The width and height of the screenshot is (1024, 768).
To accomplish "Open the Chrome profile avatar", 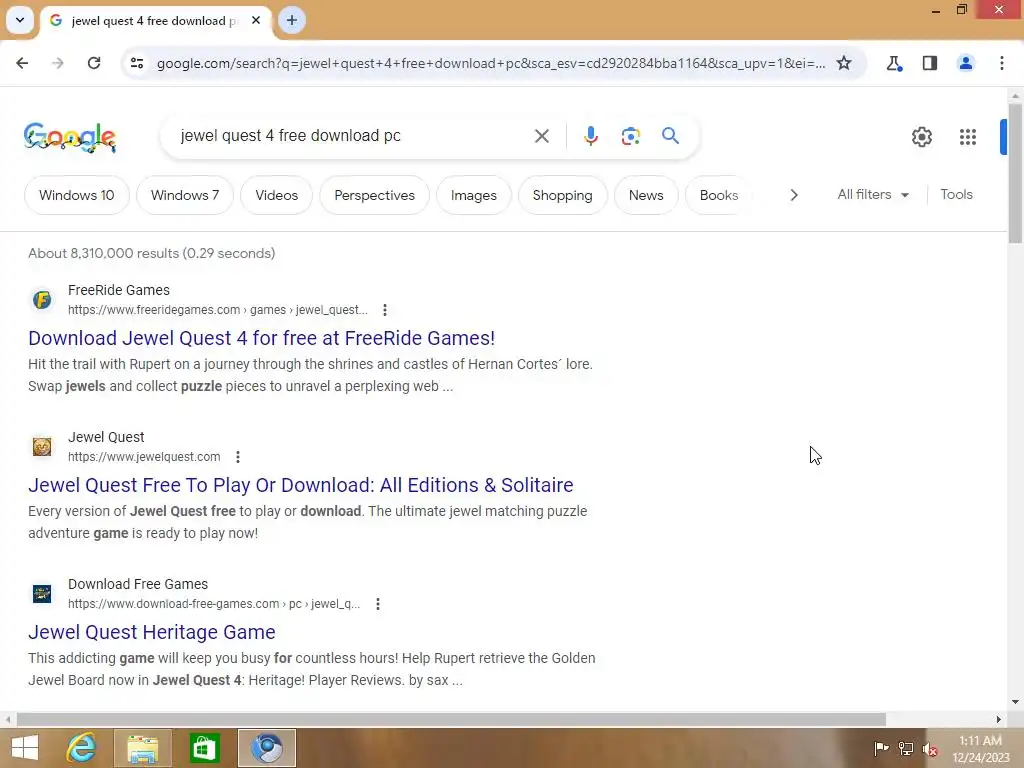I will coord(965,63).
